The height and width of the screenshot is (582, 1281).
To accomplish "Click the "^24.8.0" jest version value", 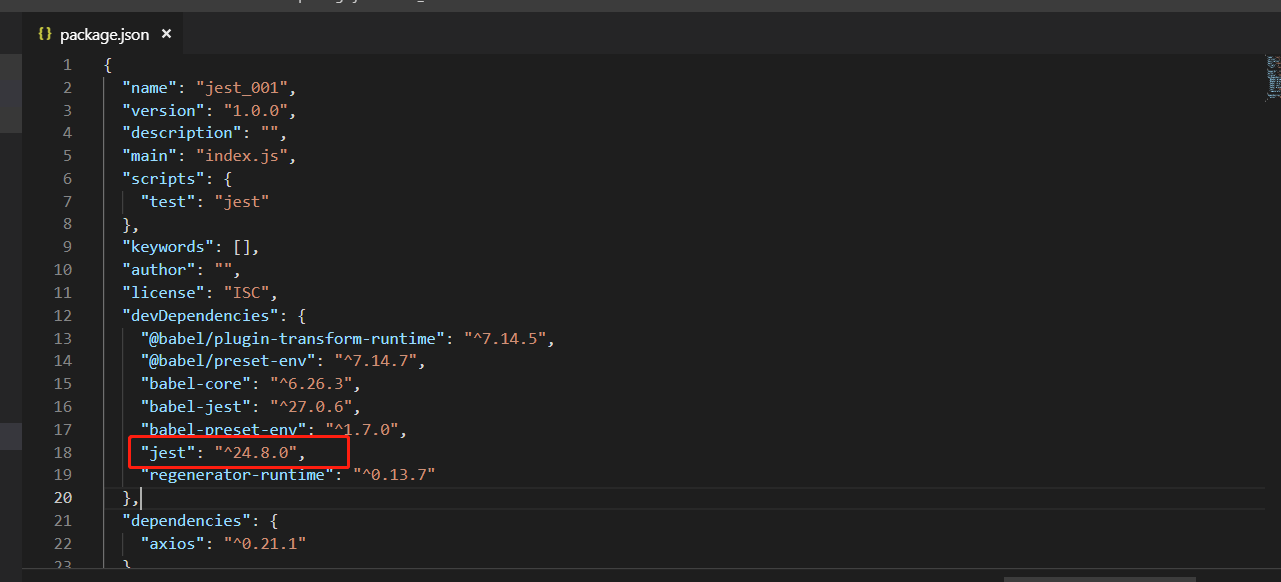I will click(256, 452).
